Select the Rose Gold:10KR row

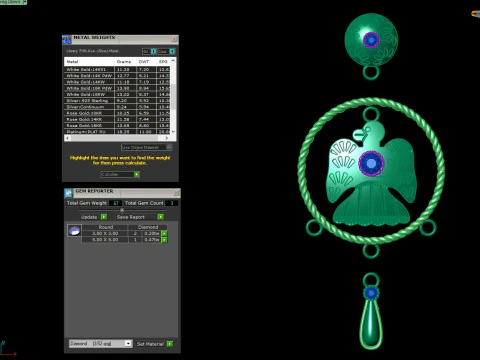point(117,113)
